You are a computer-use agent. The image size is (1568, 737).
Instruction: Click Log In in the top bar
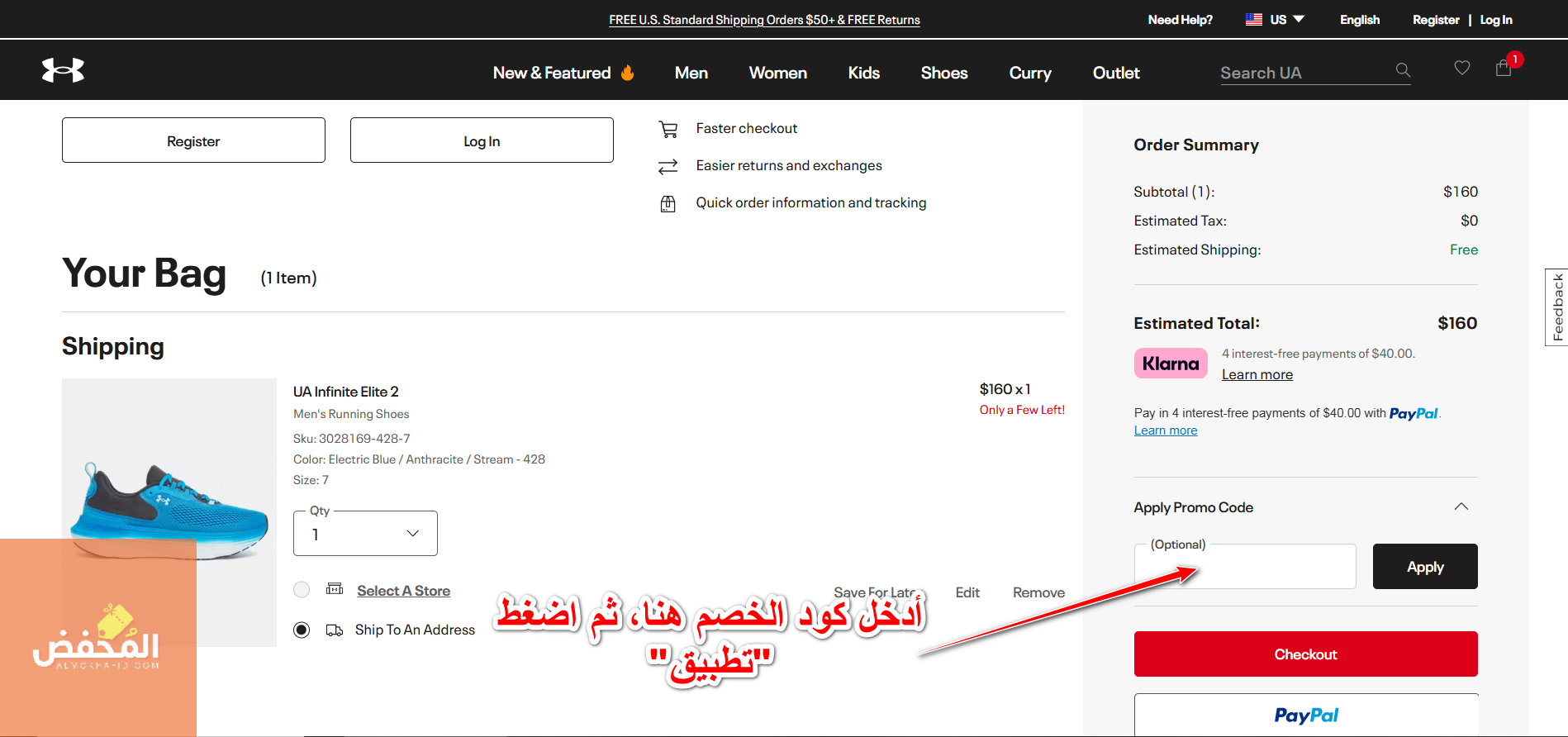(x=1496, y=20)
